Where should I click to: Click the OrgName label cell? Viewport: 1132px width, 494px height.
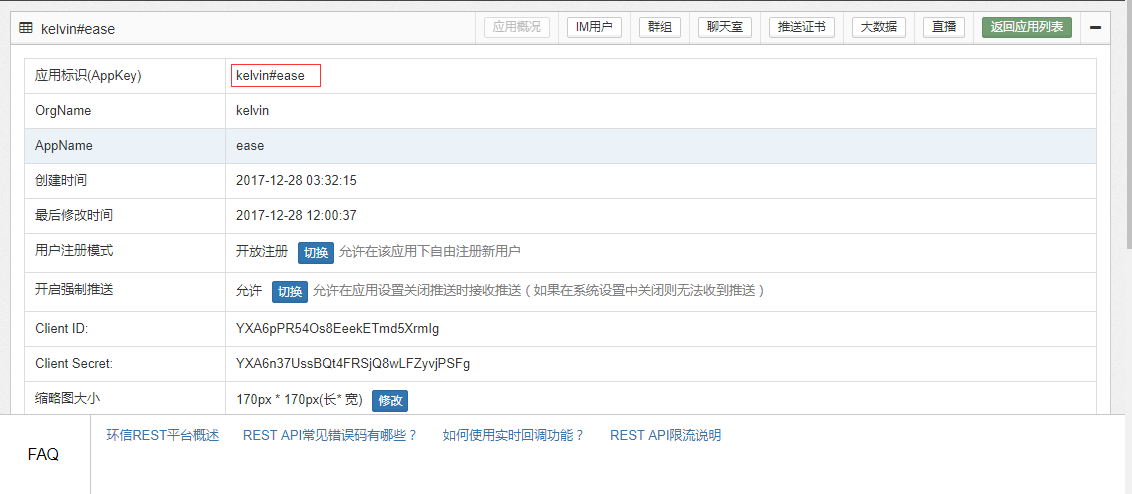(x=125, y=111)
